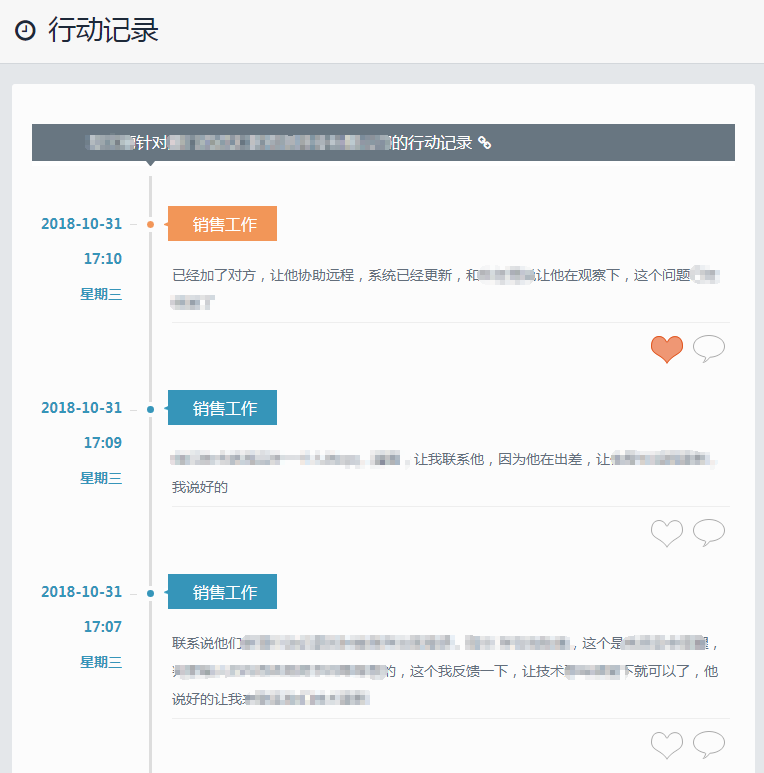This screenshot has height=773, width=764.
Task: Open comment bubble for the 17:09 record
Action: (709, 532)
